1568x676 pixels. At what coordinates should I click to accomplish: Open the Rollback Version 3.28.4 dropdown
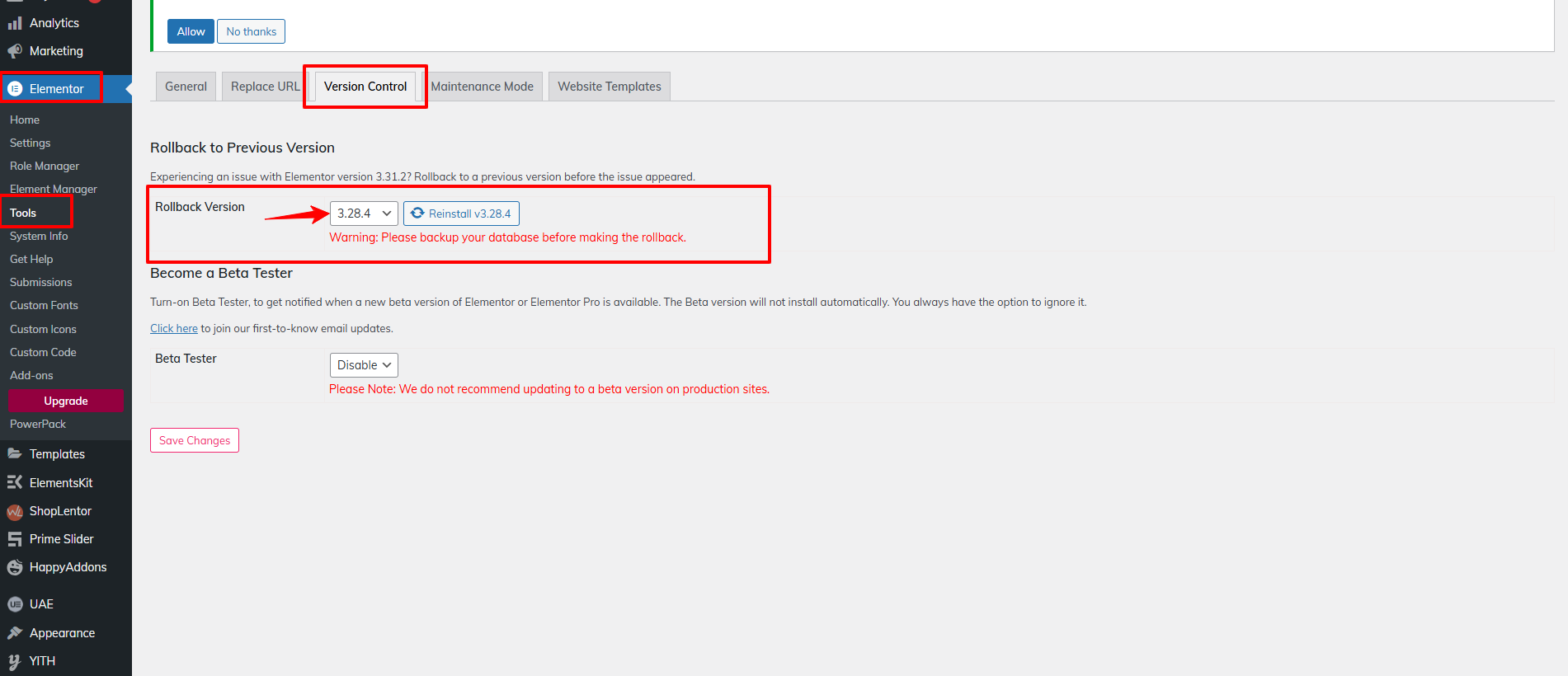(364, 214)
